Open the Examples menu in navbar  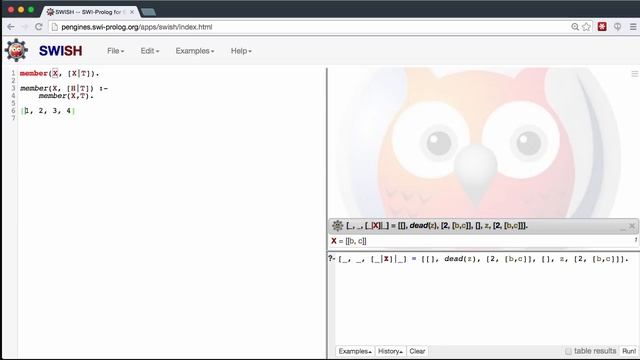(195, 51)
